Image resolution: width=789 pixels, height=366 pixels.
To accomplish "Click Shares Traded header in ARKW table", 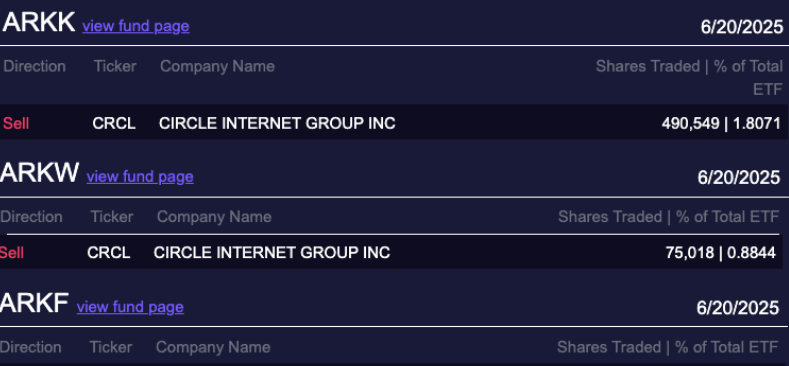I will (610, 217).
